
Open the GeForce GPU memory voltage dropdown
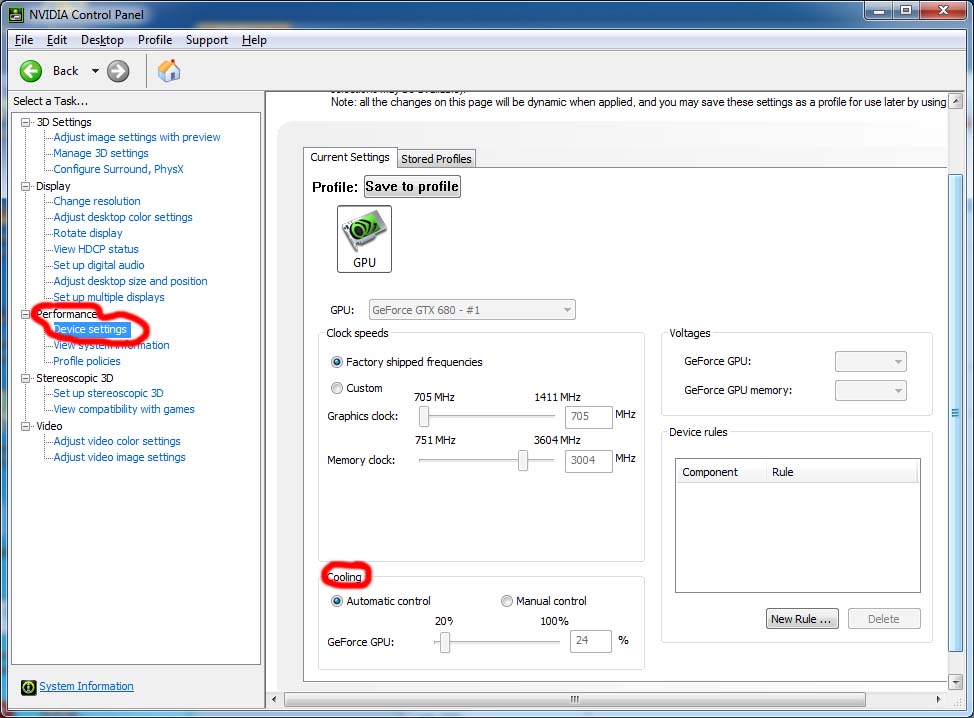click(871, 391)
